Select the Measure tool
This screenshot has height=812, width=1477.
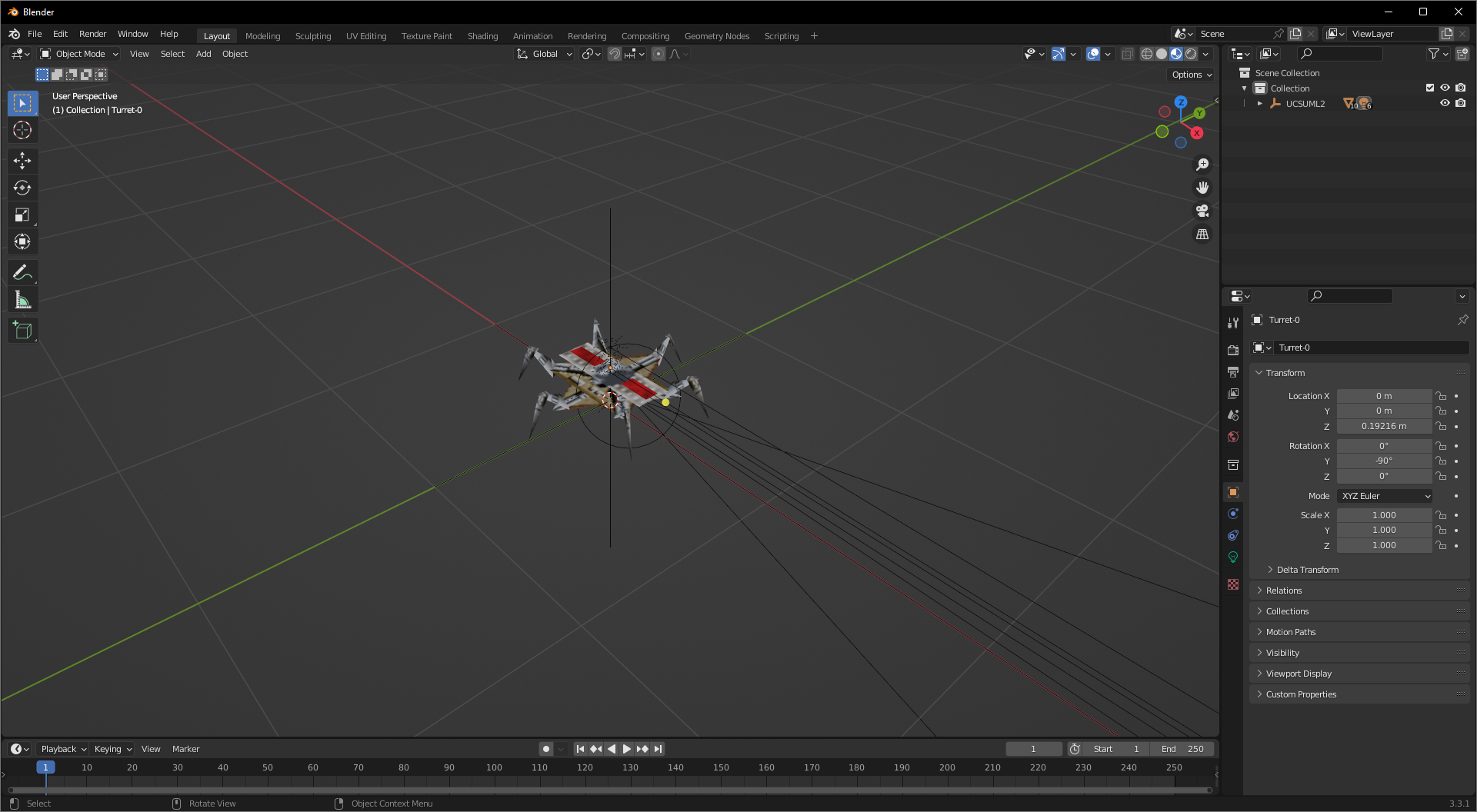[x=22, y=301]
